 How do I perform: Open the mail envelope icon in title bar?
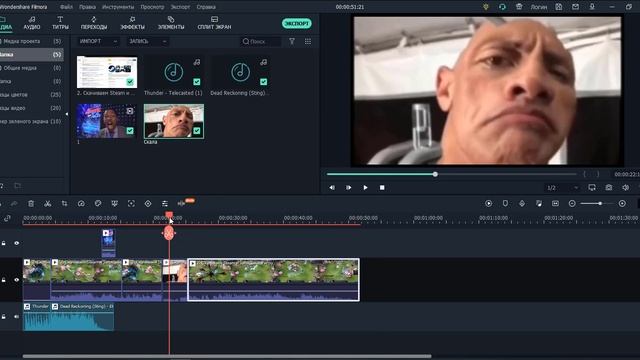click(575, 7)
